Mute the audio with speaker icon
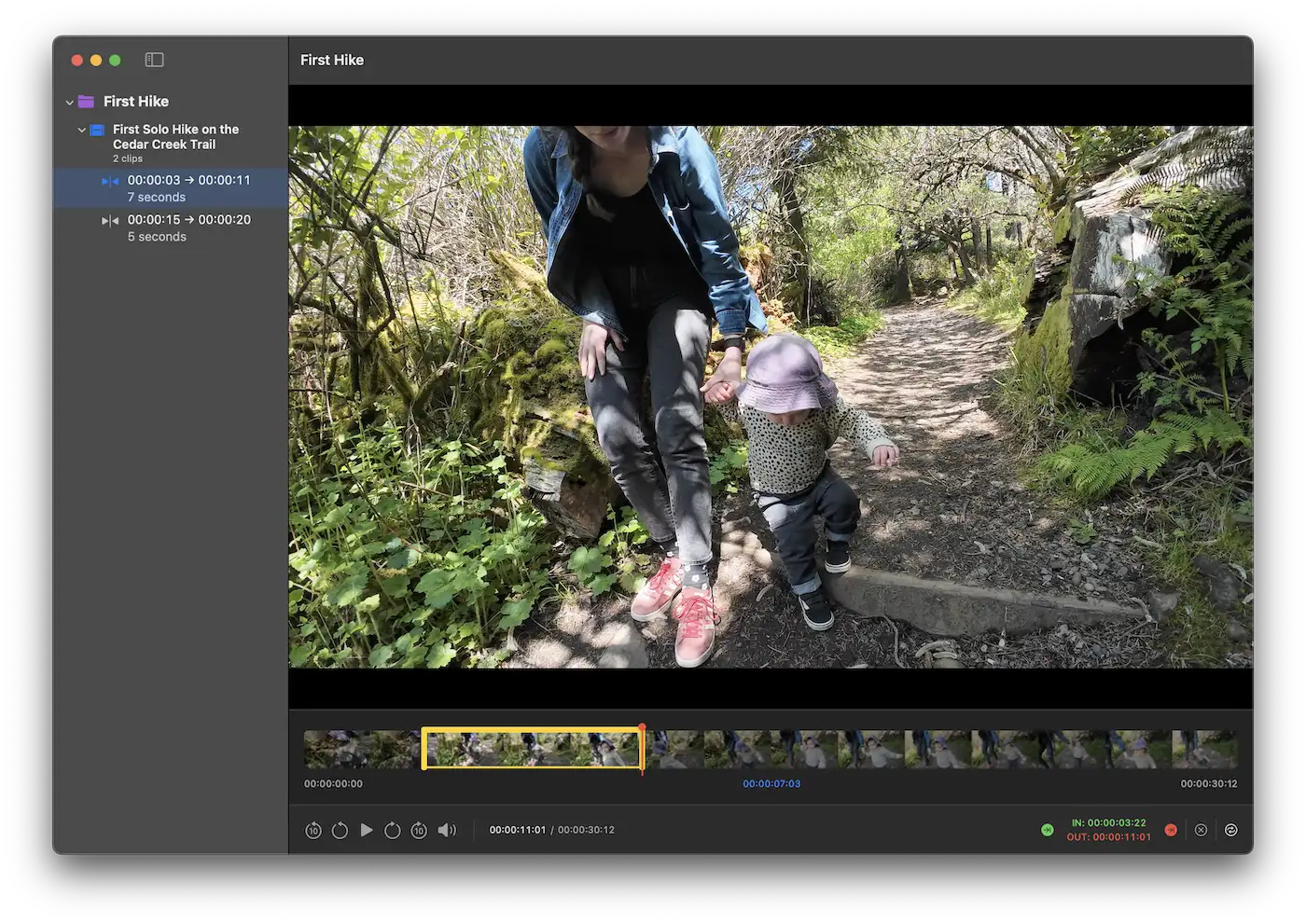 (x=447, y=830)
